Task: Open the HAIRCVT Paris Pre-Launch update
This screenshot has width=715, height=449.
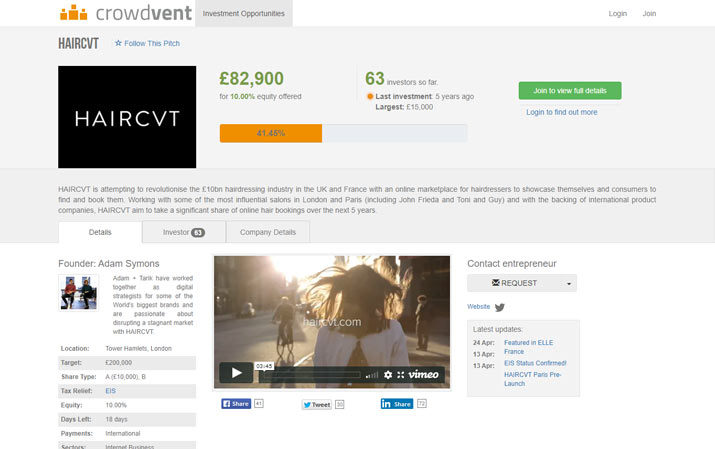Action: pyautogui.click(x=532, y=379)
